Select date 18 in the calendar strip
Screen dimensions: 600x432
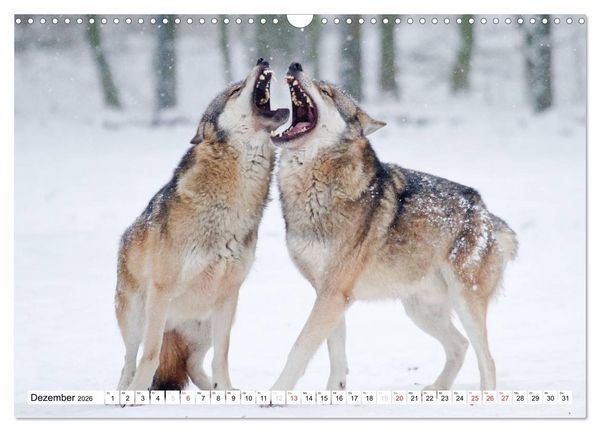coord(369,398)
